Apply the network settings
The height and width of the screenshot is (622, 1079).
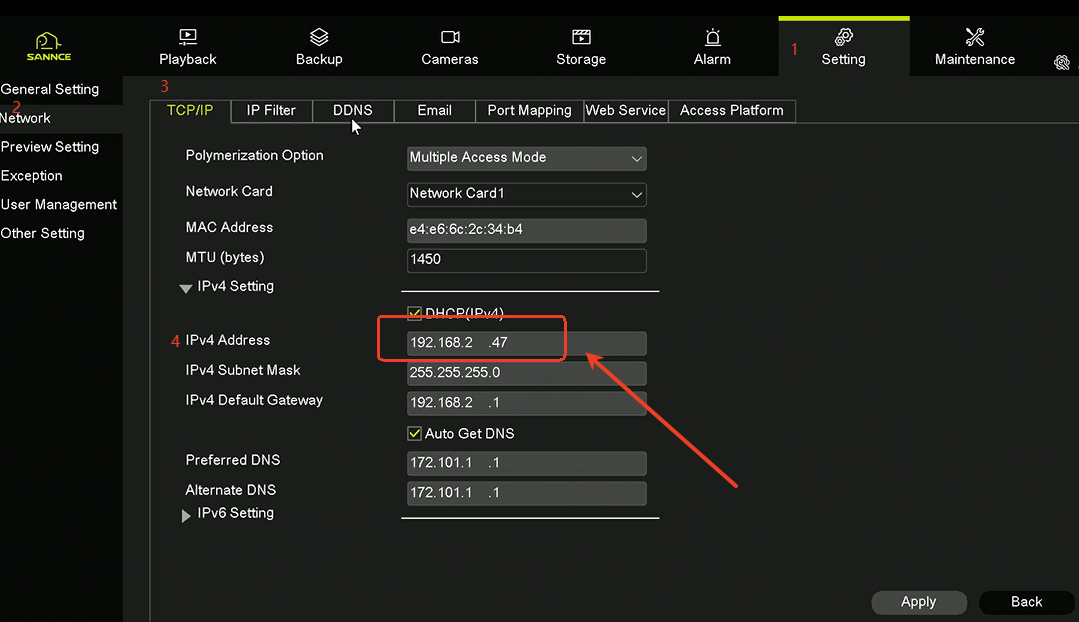(919, 602)
